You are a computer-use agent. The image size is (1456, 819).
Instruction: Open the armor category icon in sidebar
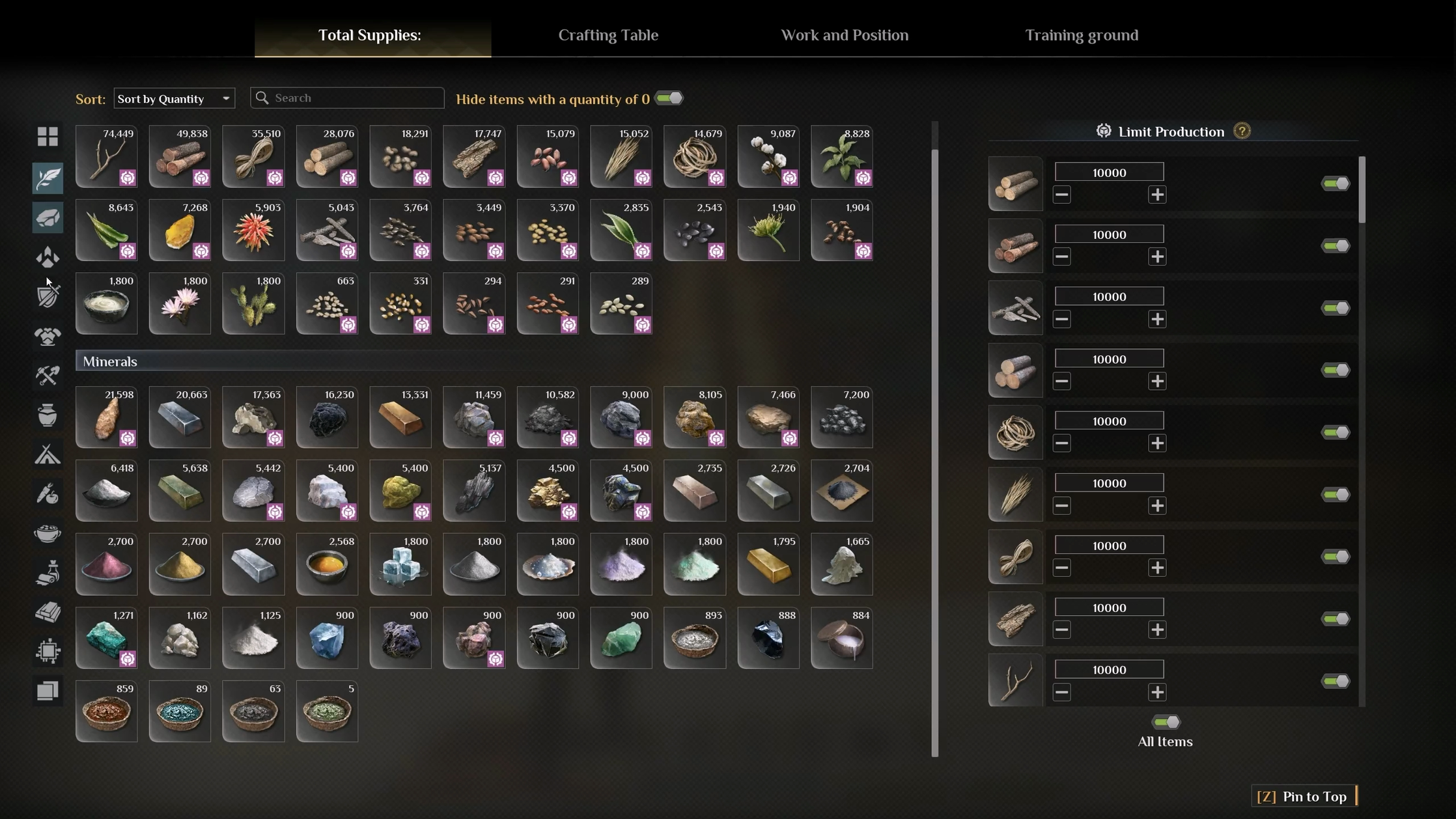48,337
